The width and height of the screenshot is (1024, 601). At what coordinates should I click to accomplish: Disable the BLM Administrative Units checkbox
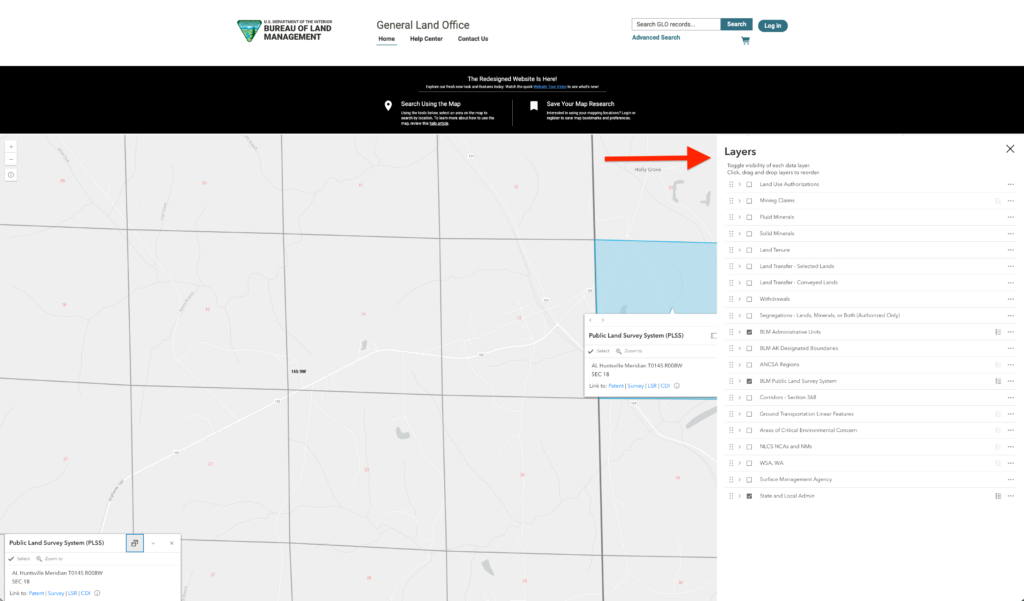click(x=749, y=332)
